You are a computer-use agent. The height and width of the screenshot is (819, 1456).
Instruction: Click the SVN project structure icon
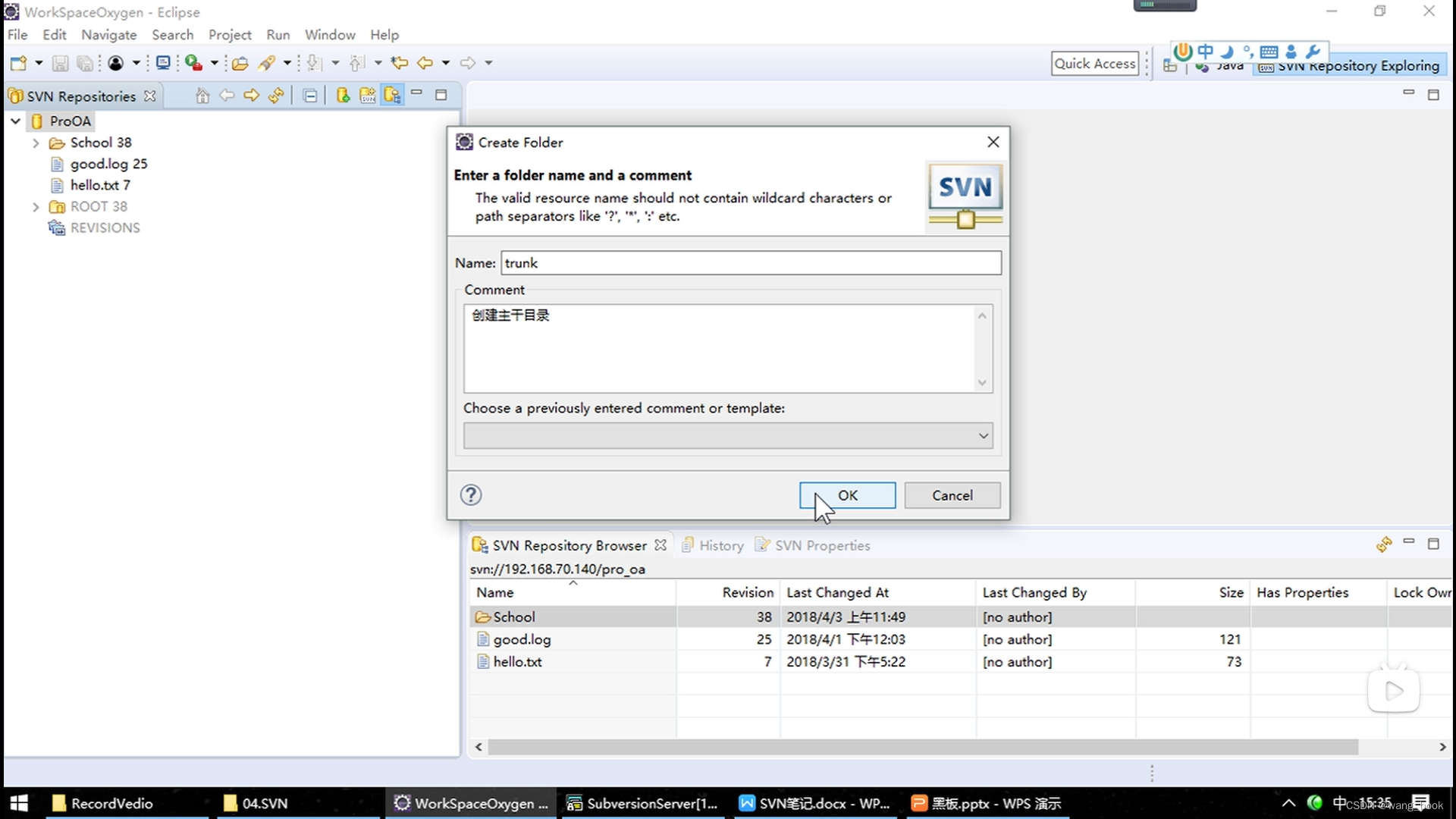pyautogui.click(x=368, y=96)
